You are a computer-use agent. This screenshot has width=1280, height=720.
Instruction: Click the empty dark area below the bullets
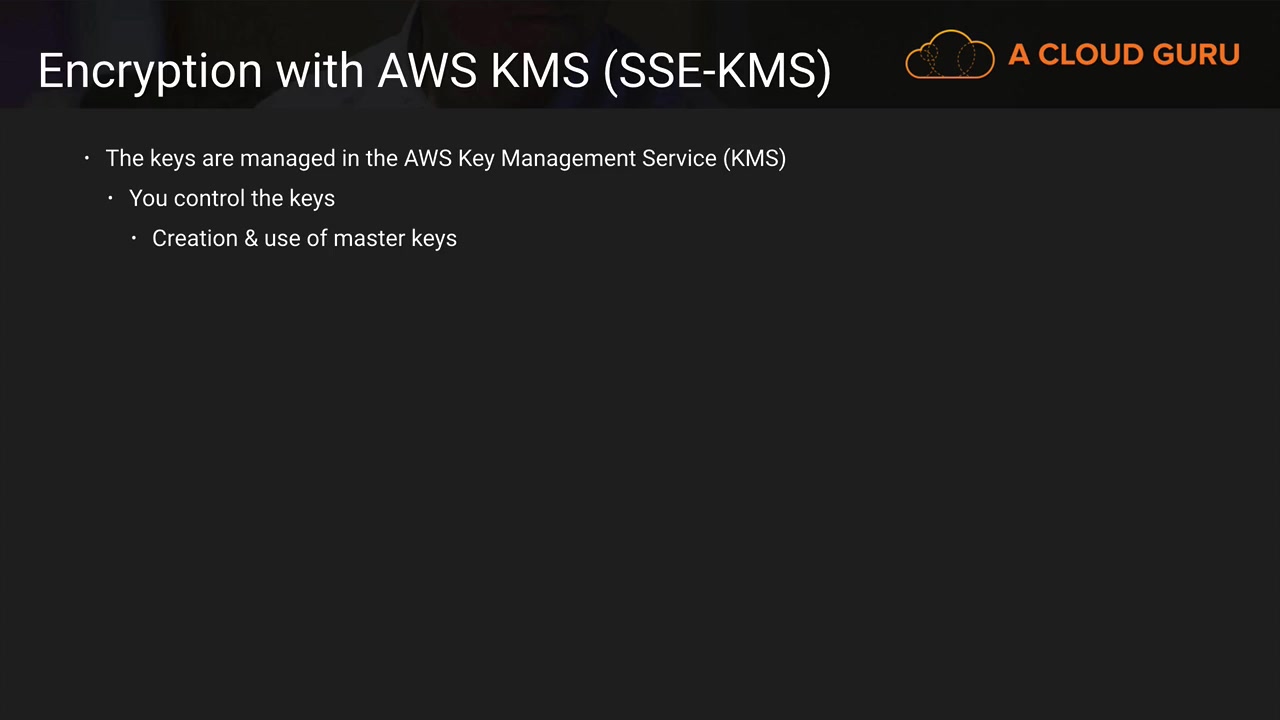(640, 480)
